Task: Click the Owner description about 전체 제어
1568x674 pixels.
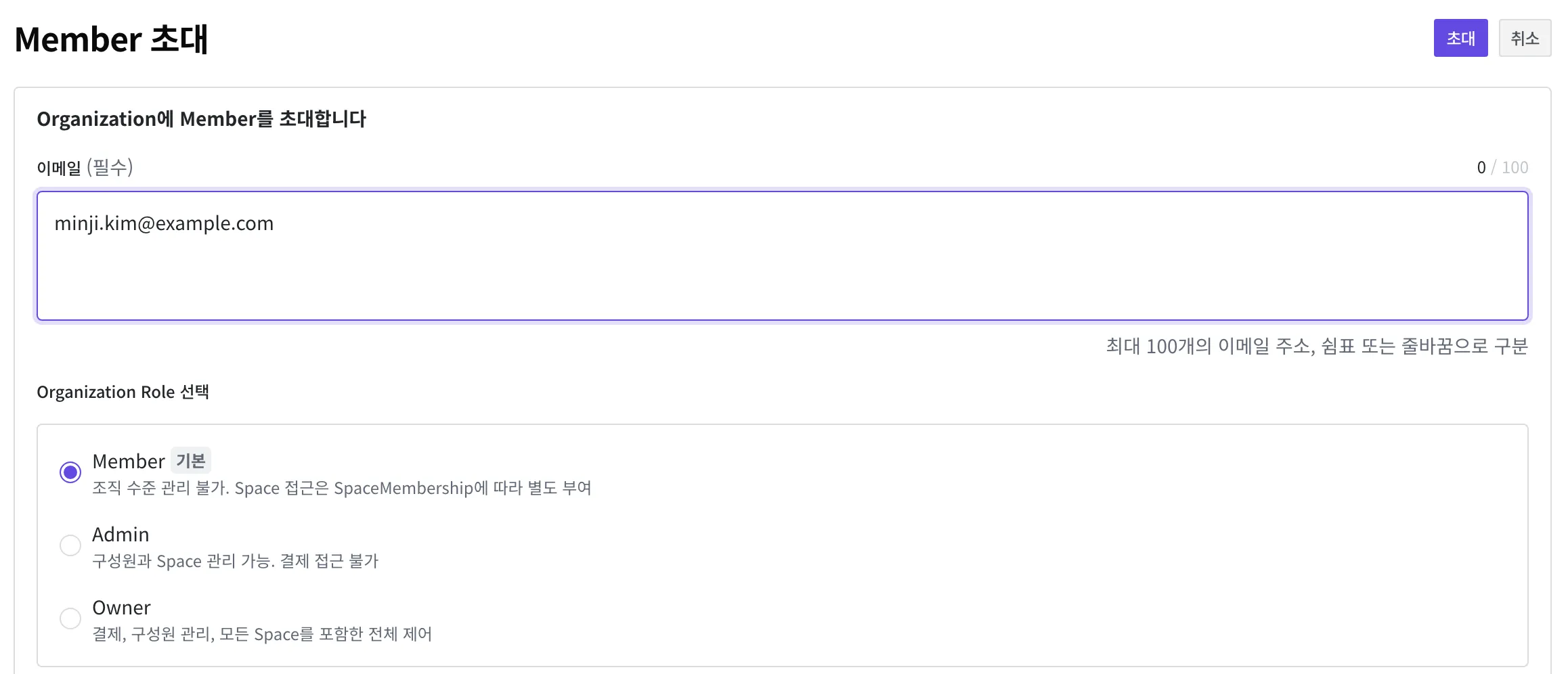Action: [x=262, y=634]
